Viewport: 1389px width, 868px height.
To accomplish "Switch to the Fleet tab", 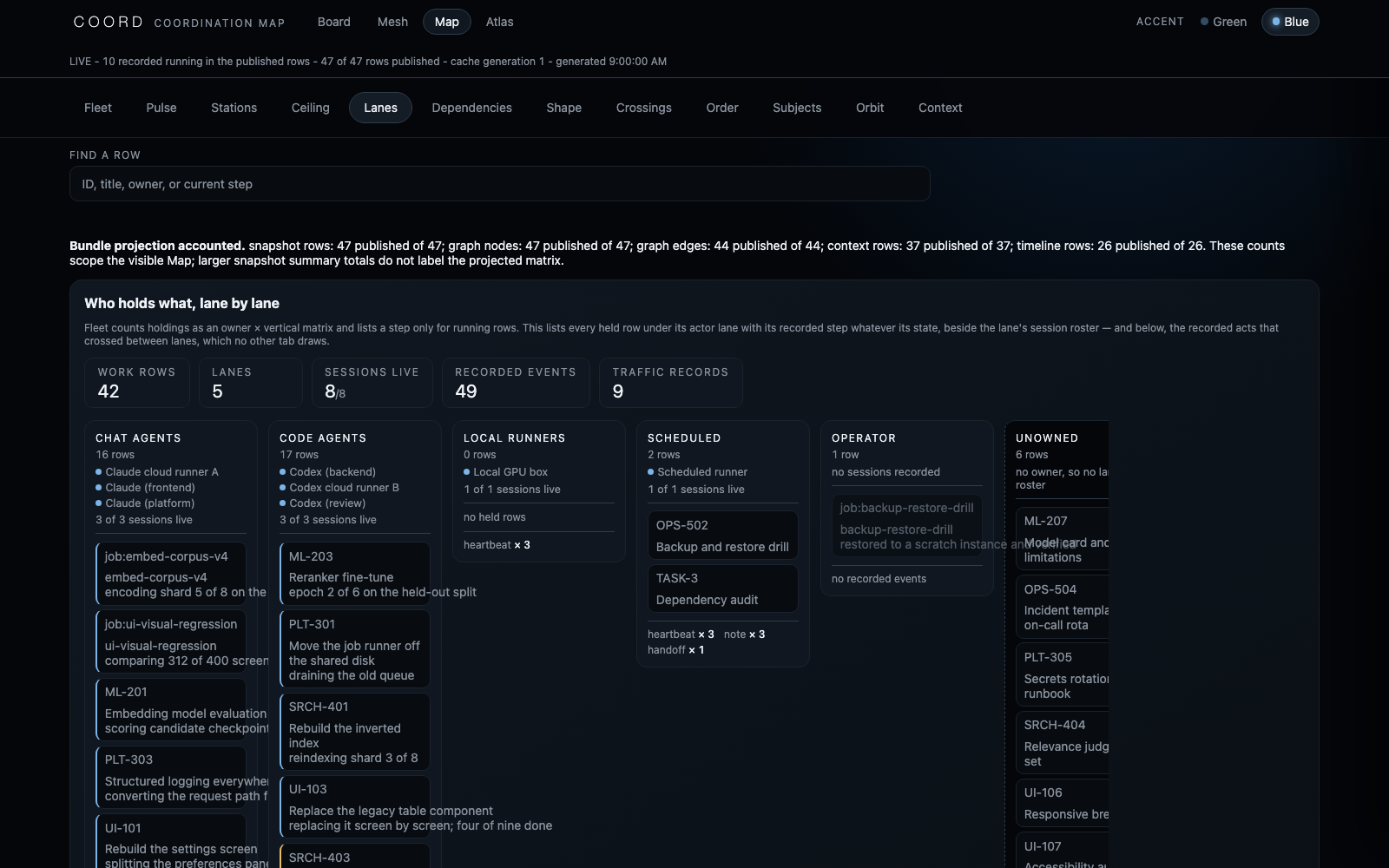I will point(98,108).
